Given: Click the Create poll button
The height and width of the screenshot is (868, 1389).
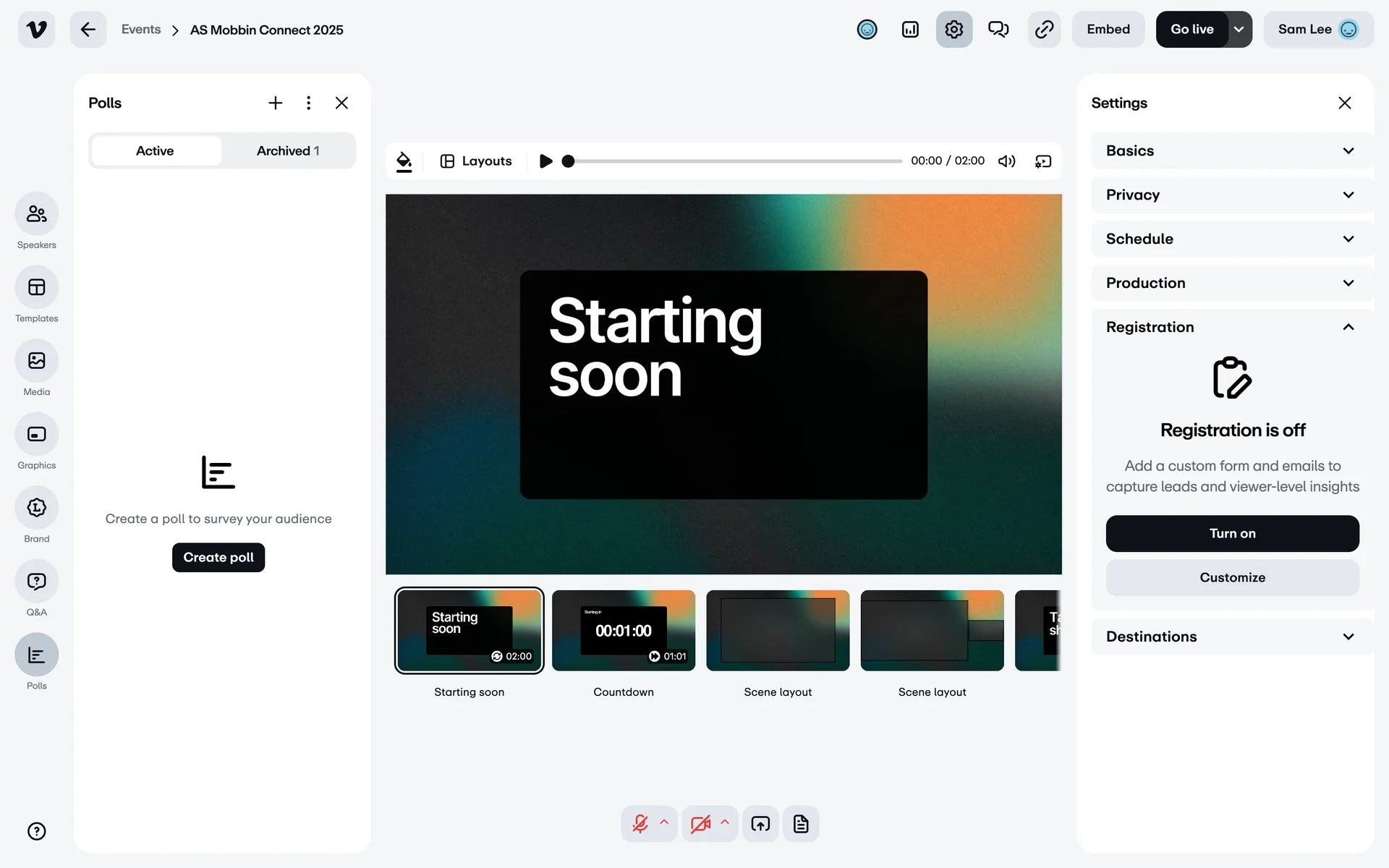Looking at the screenshot, I should 218,558.
